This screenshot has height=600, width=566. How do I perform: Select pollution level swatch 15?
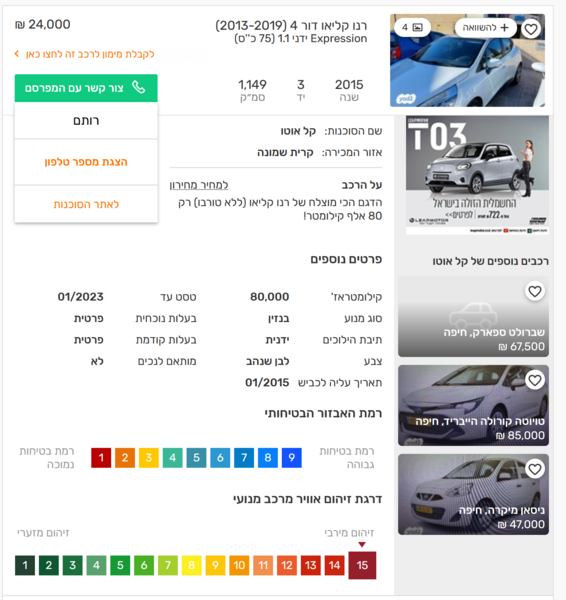coord(362,565)
